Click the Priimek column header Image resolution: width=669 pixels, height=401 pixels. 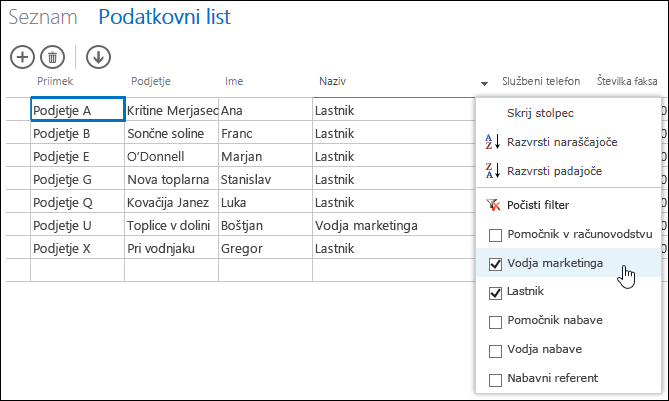point(55,81)
